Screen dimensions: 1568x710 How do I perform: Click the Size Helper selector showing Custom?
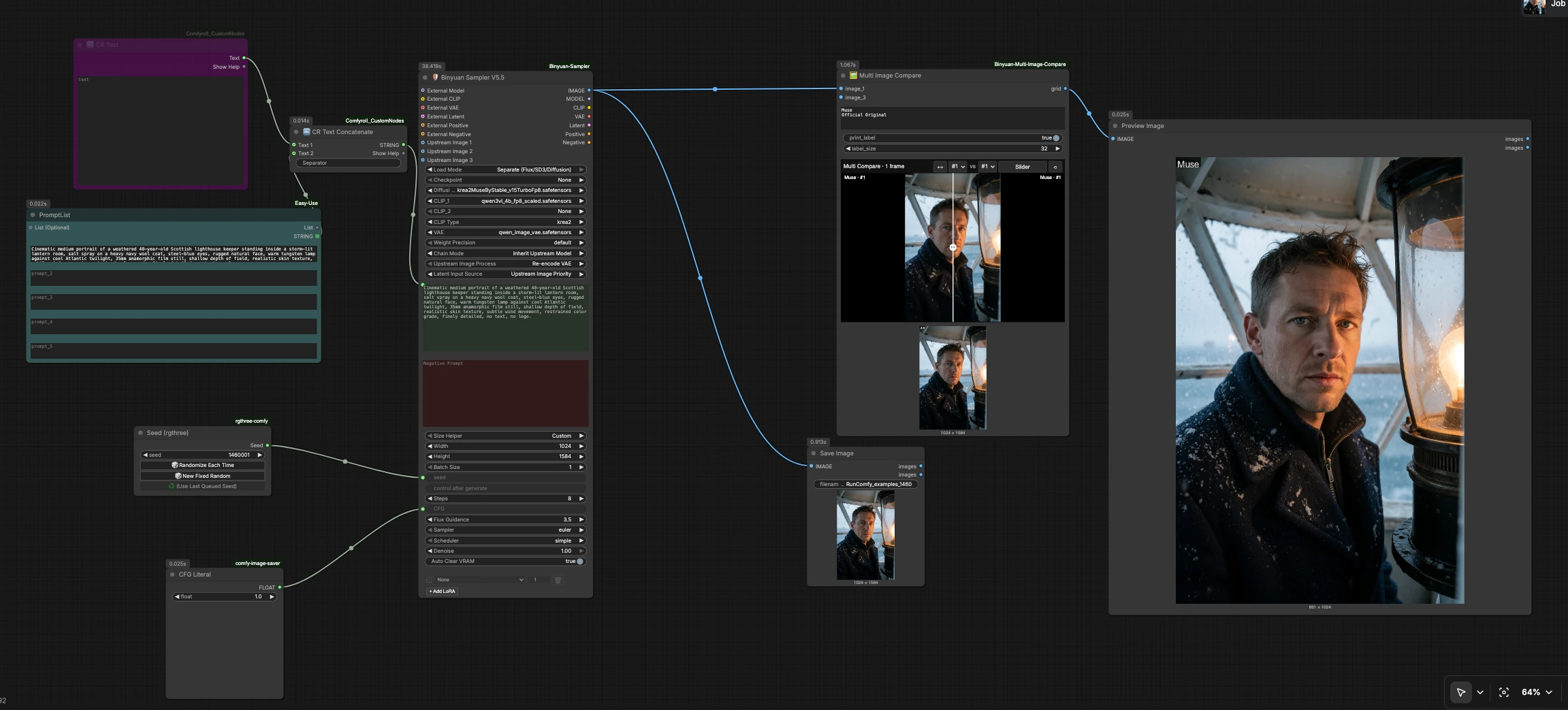click(x=505, y=436)
